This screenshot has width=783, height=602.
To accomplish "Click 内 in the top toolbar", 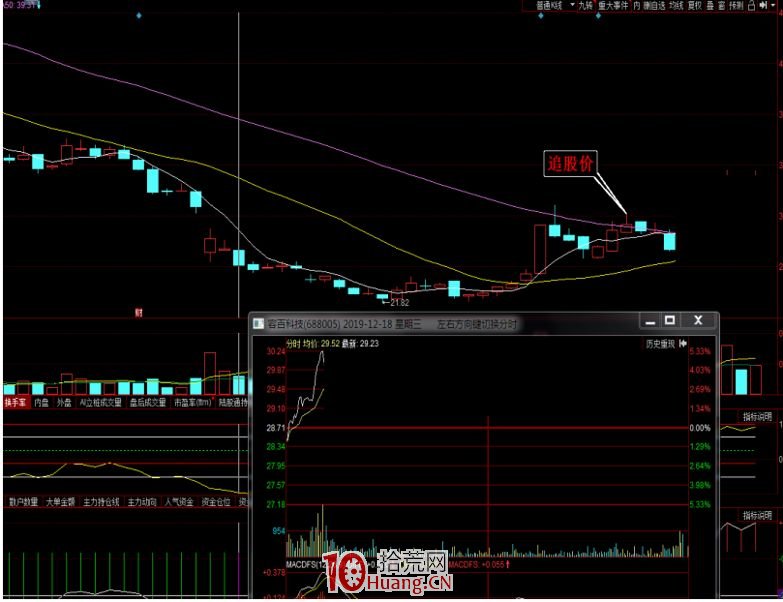I will [x=637, y=5].
